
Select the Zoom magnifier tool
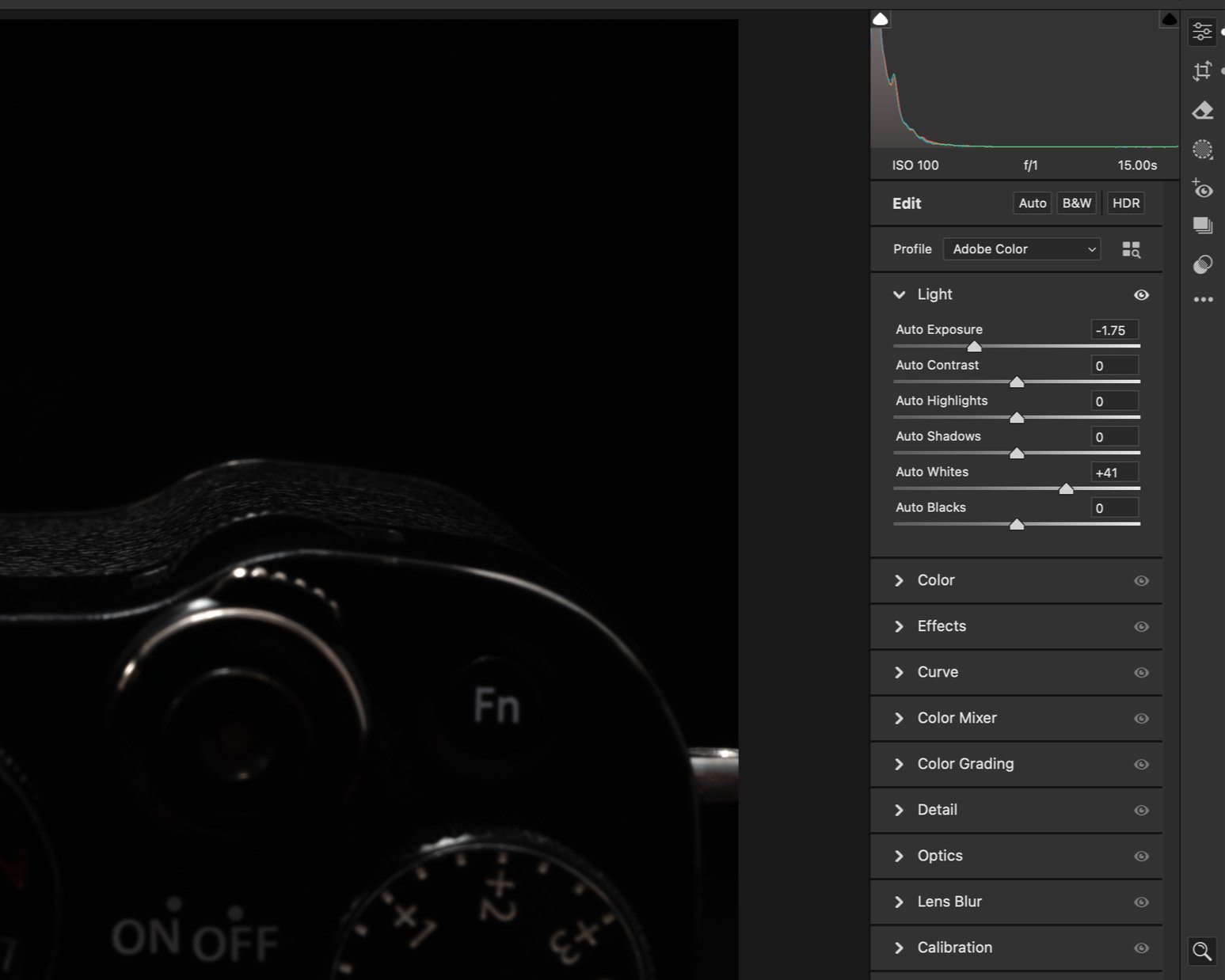point(1202,951)
